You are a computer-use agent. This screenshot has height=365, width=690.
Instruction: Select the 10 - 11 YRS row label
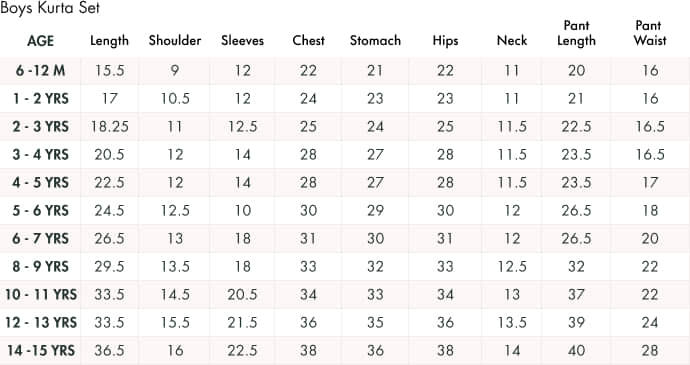pyautogui.click(x=40, y=295)
